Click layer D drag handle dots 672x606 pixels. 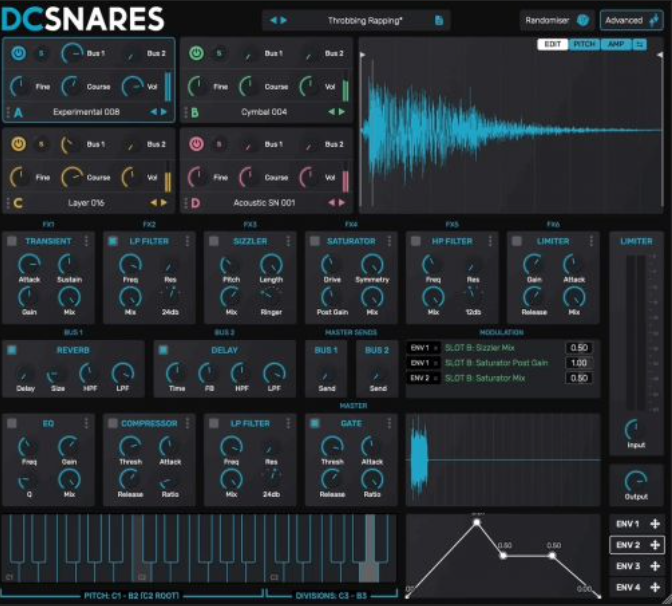click(x=186, y=203)
